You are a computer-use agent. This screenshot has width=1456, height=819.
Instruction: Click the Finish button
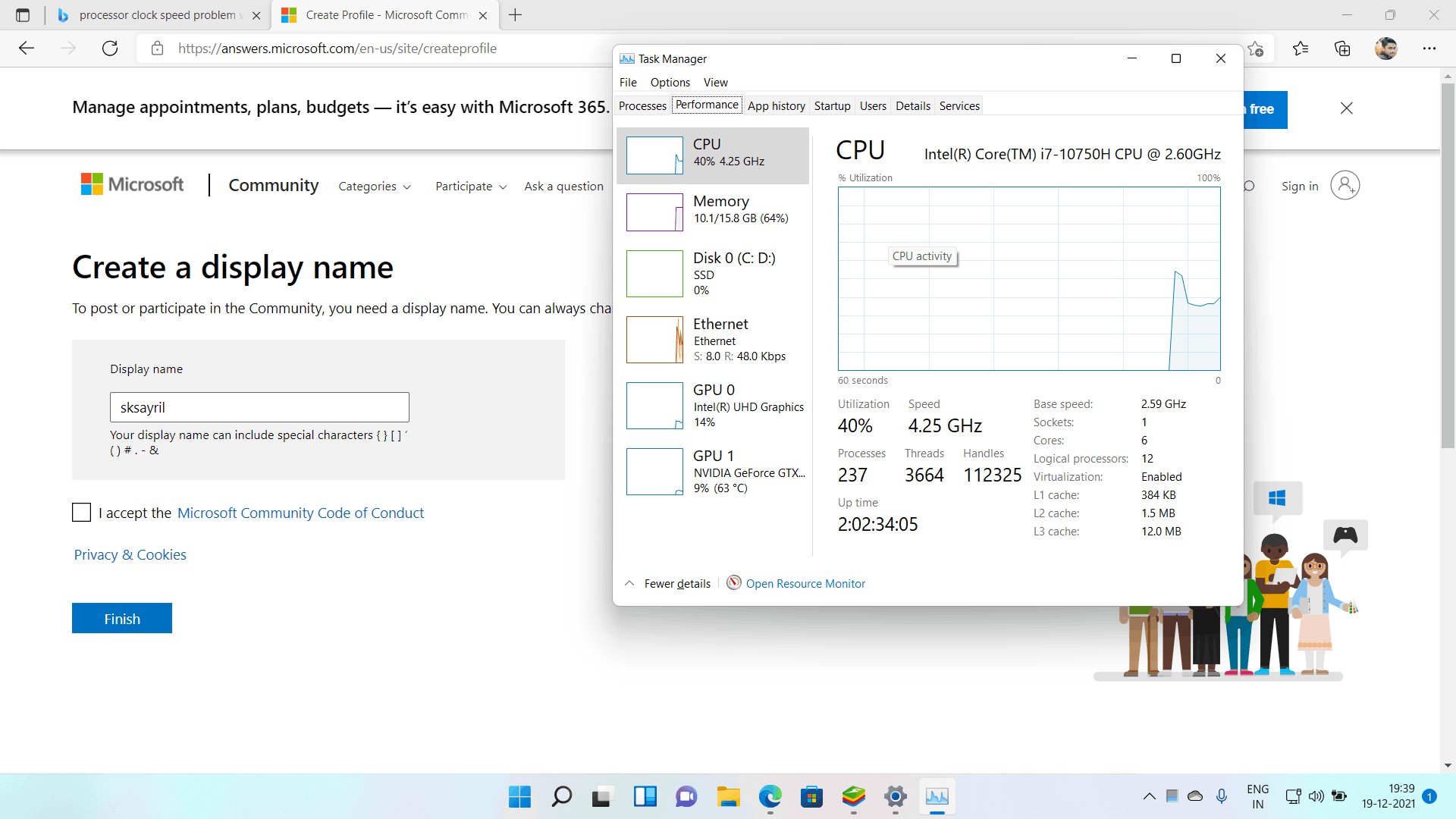click(122, 618)
